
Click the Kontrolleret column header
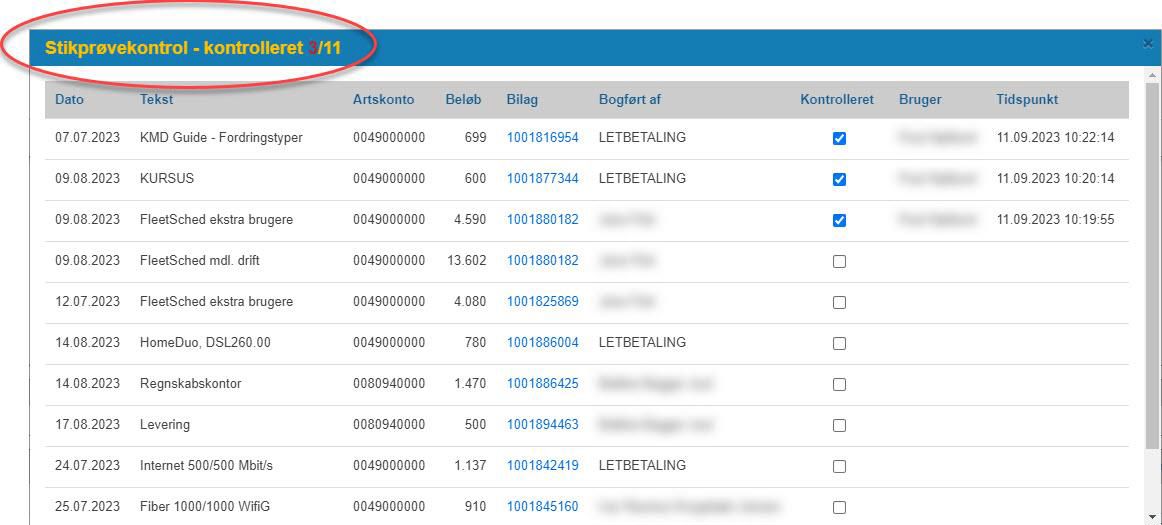click(x=837, y=99)
